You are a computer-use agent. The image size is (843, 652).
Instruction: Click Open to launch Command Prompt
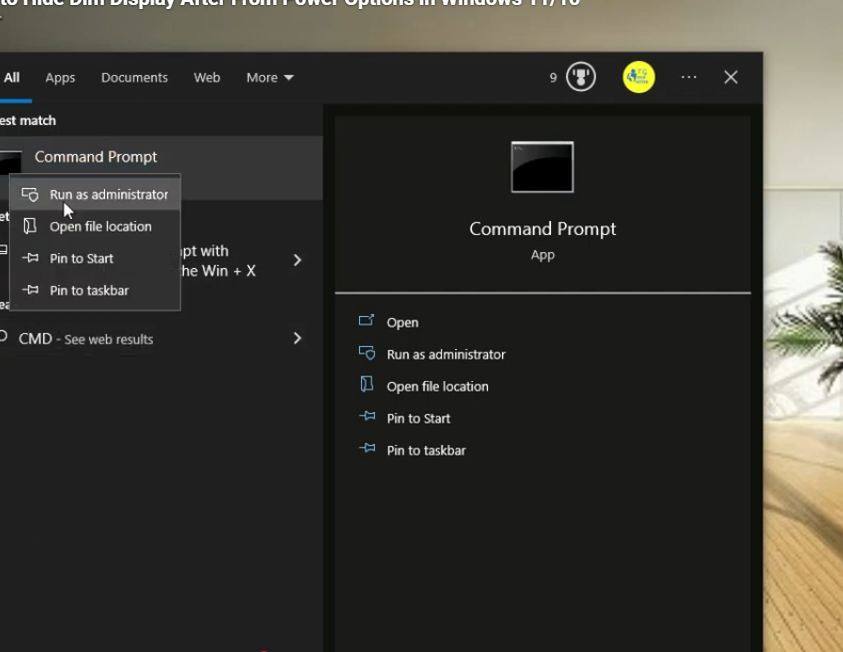[x=402, y=322]
